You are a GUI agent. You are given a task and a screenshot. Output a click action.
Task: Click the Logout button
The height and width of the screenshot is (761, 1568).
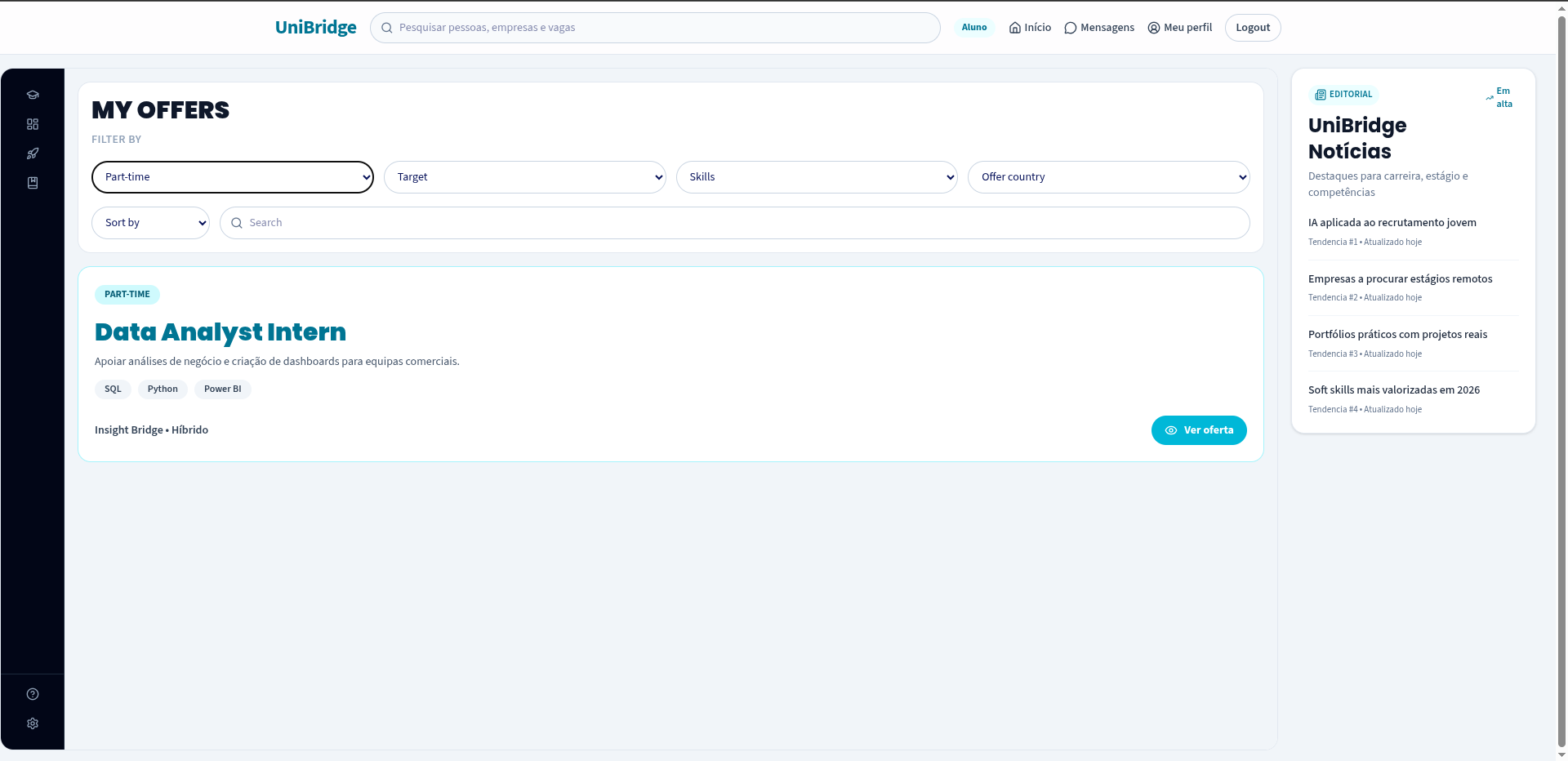coord(1253,28)
